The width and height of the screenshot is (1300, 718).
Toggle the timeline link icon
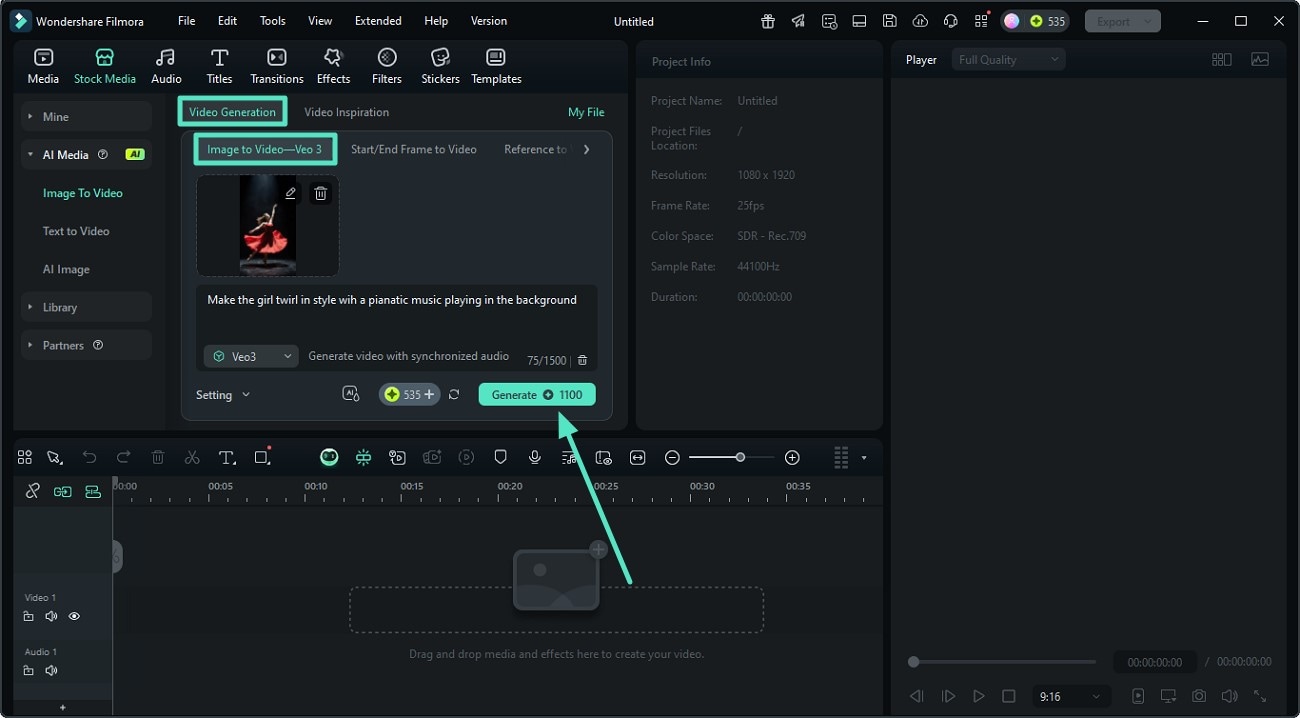pyautogui.click(x=33, y=491)
